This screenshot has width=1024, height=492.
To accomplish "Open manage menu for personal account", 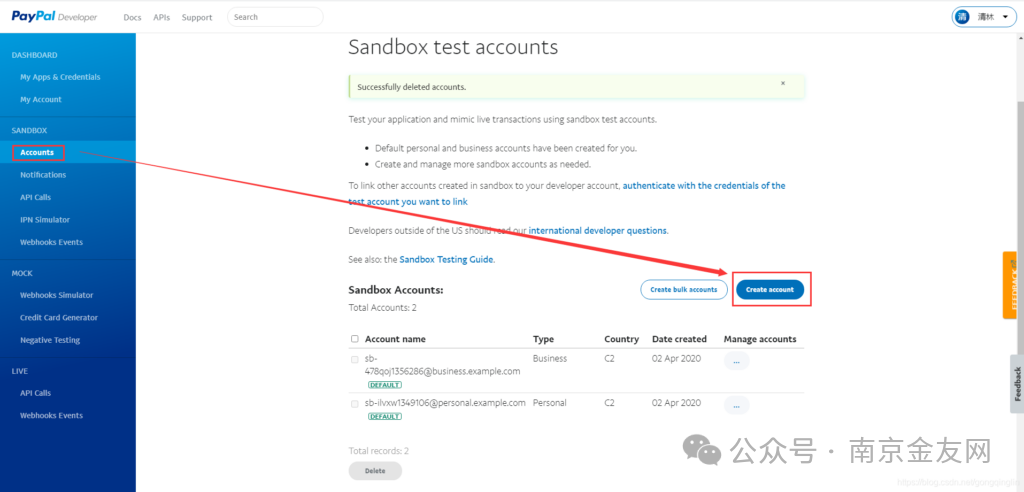I will coord(735,405).
